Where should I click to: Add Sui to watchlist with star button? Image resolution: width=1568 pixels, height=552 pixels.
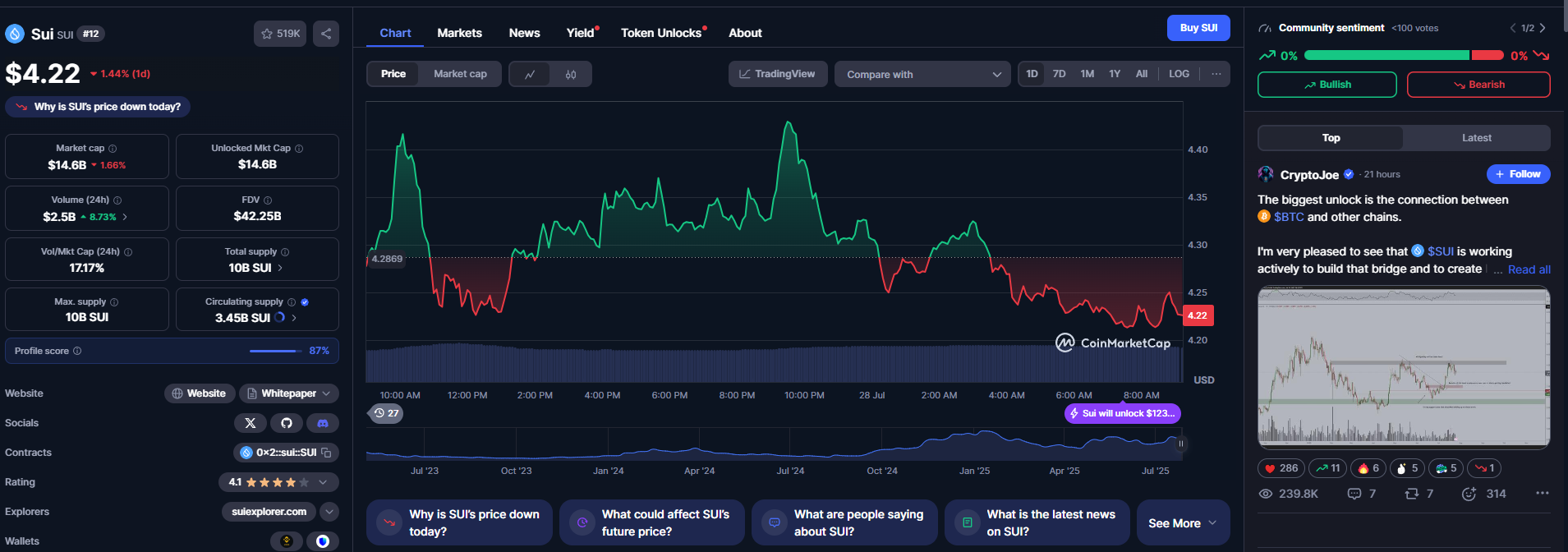(280, 34)
